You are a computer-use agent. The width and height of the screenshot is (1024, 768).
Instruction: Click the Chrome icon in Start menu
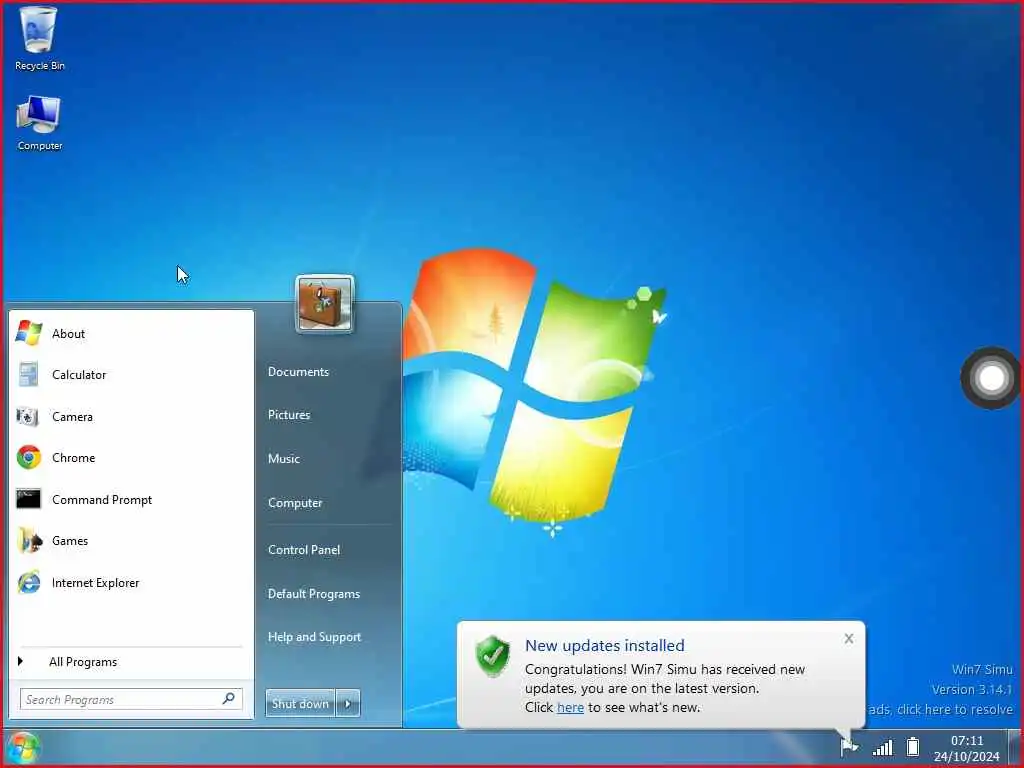point(29,458)
